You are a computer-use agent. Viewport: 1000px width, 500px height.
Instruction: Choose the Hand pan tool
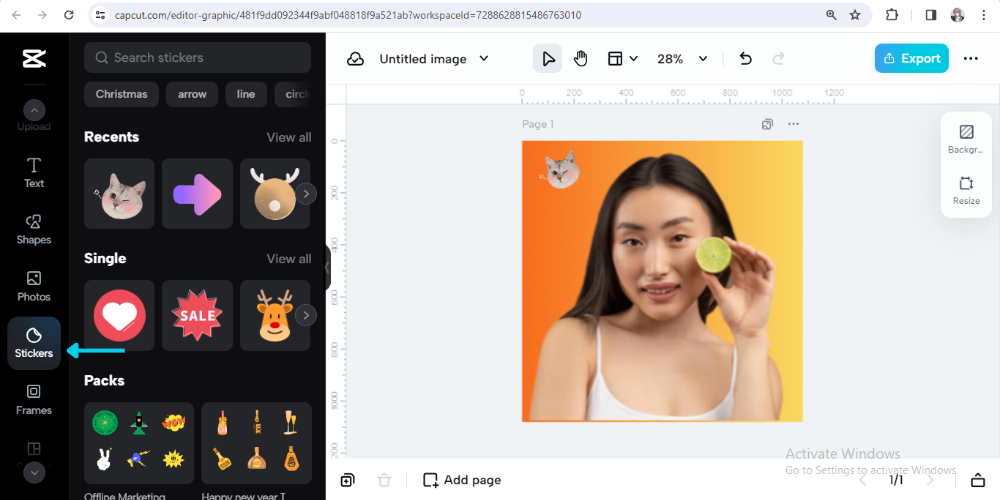[x=580, y=59]
